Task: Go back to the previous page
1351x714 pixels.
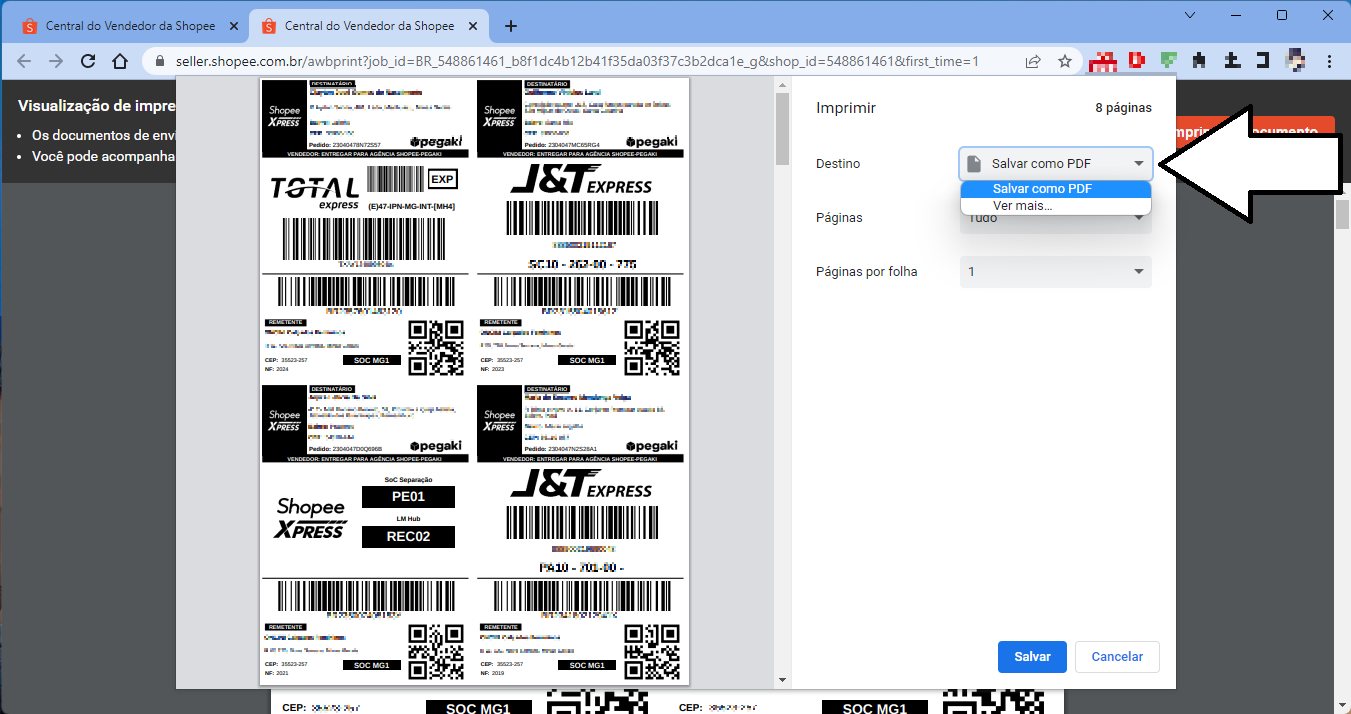Action: coord(24,61)
